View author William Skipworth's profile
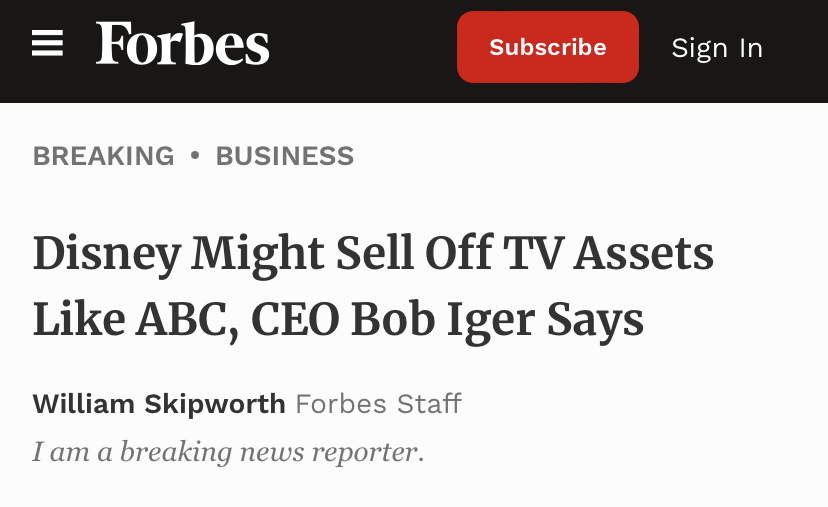The image size is (828, 507). pos(159,404)
